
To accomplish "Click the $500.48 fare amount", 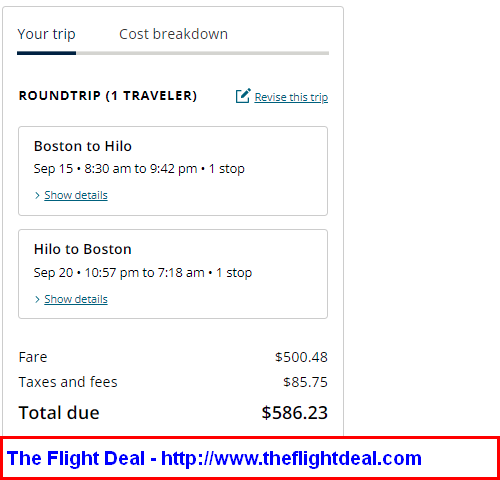I will point(301,357).
